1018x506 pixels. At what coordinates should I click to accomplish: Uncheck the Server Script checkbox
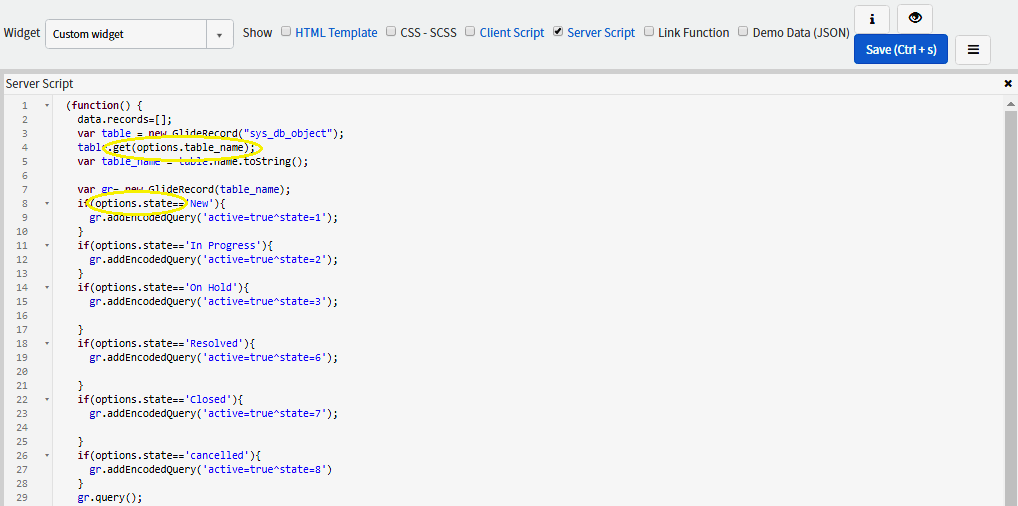coord(558,32)
